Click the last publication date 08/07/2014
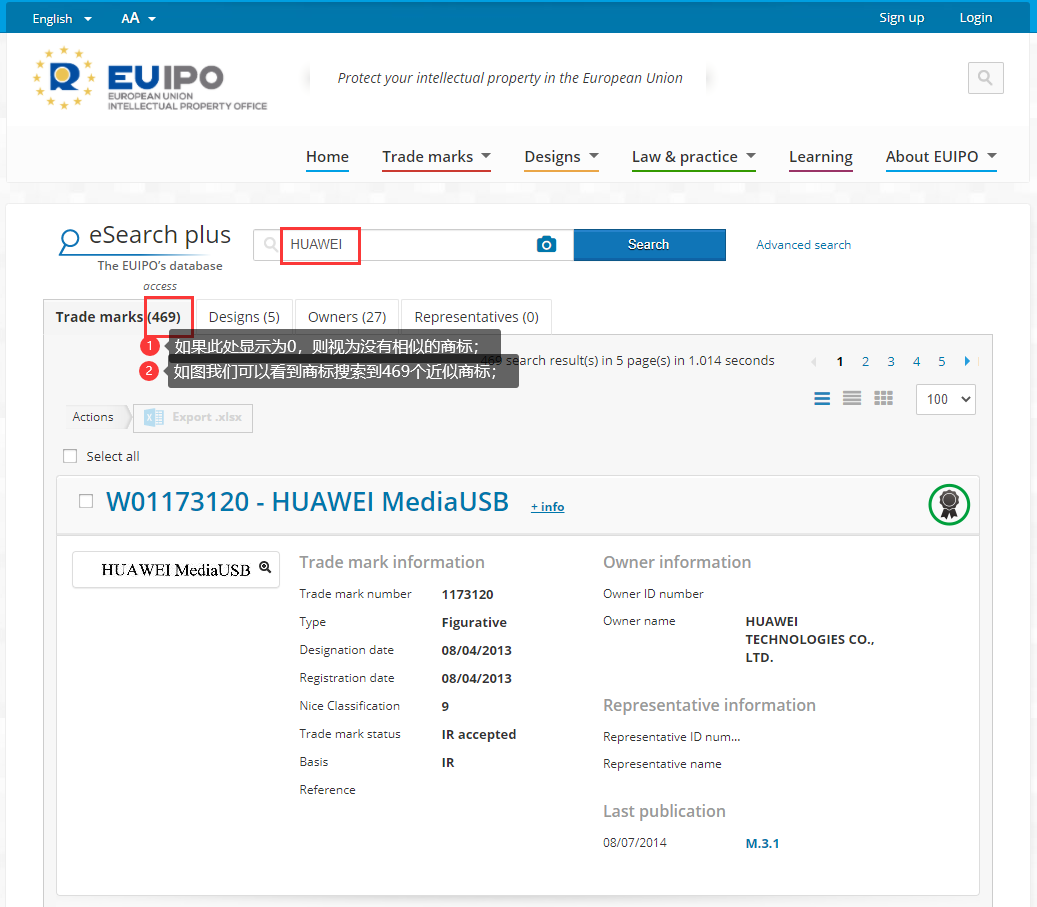1037x907 pixels. 635,843
